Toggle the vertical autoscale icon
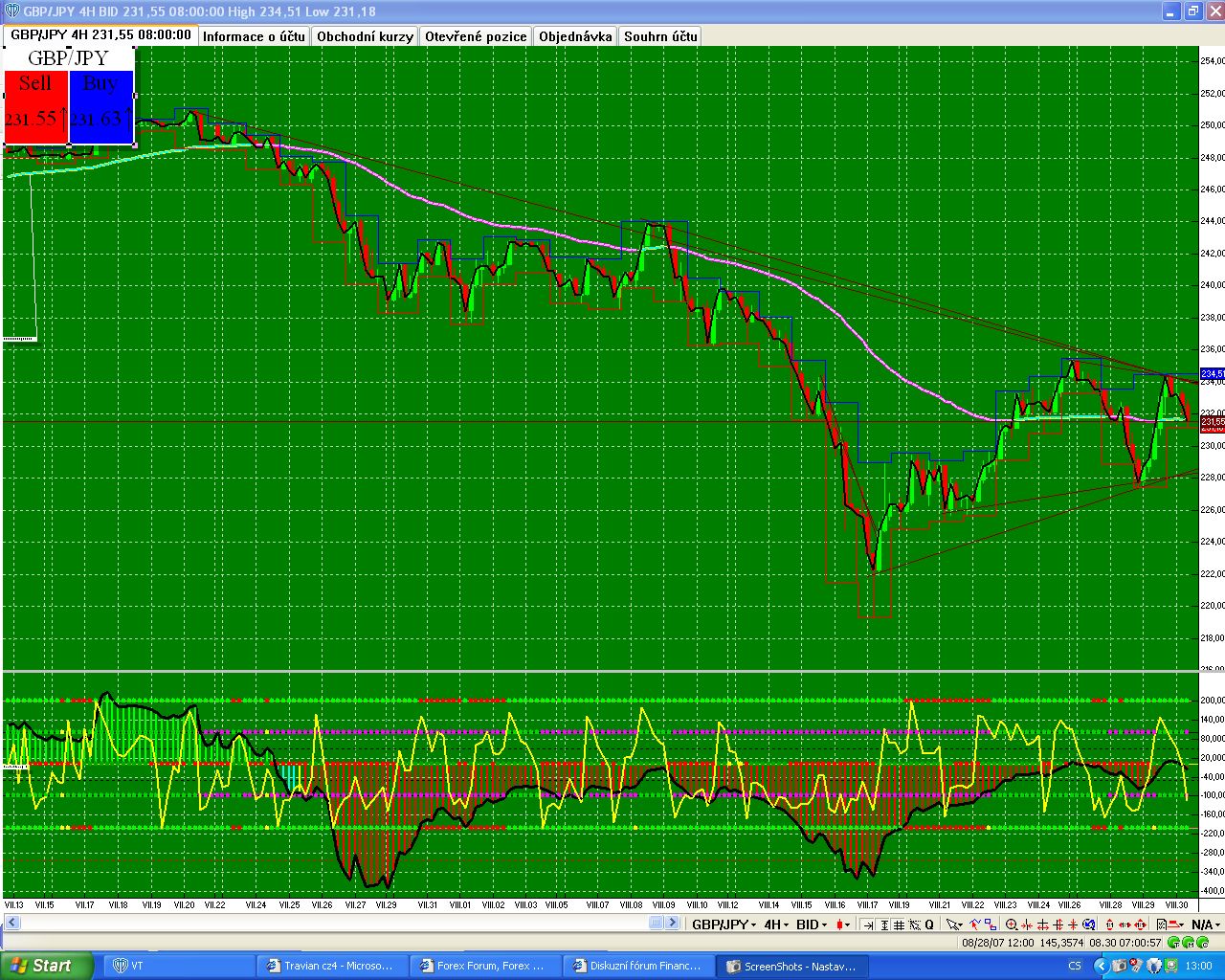Screen dimensions: 1225x980 [884, 924]
